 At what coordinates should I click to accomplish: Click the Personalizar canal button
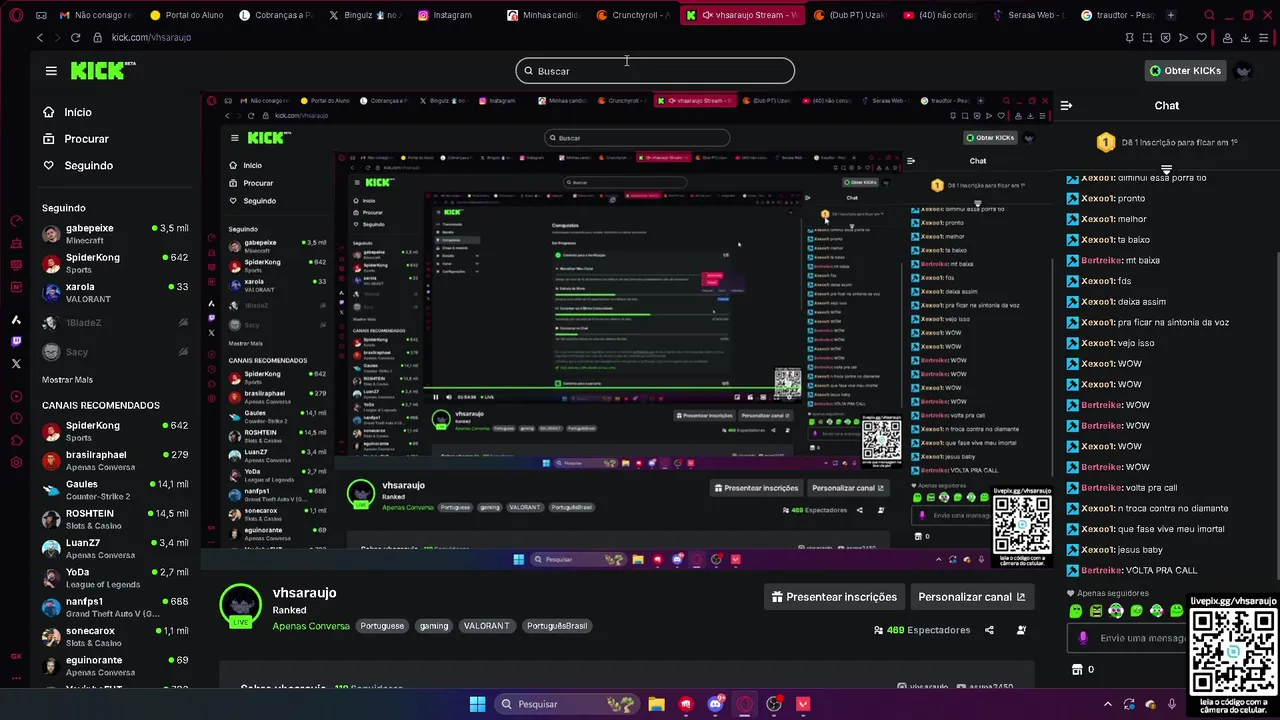coord(971,597)
